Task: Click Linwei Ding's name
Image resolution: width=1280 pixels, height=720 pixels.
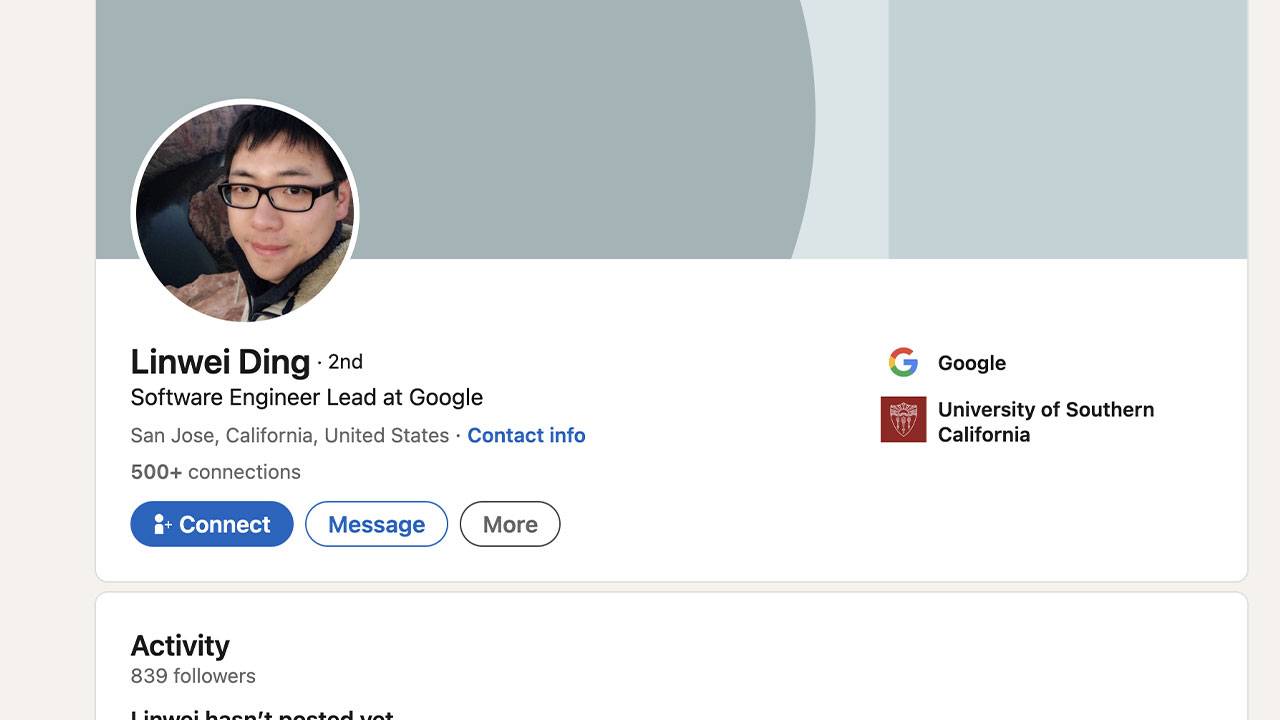Action: coord(219,361)
